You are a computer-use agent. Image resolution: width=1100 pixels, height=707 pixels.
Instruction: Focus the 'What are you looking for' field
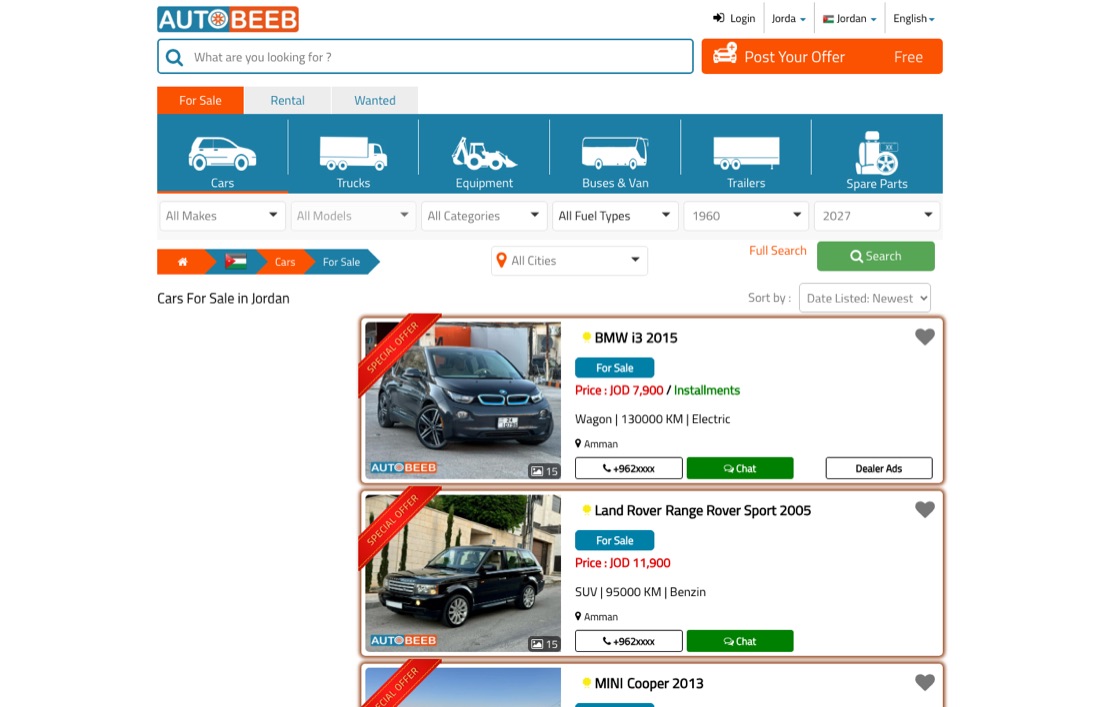click(425, 57)
